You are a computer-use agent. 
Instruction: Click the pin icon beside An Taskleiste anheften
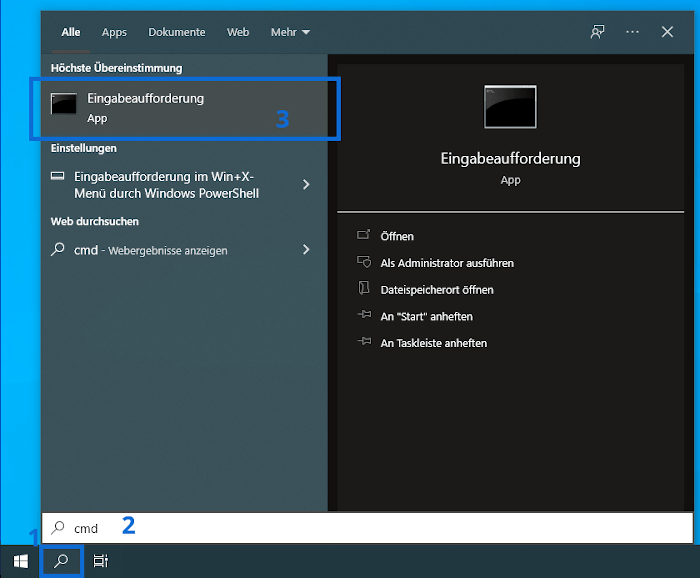point(364,341)
